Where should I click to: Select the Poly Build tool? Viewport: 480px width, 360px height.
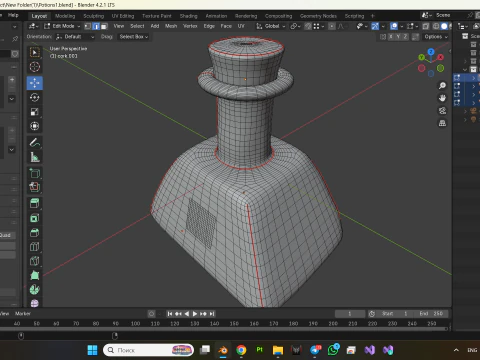click(x=35, y=275)
